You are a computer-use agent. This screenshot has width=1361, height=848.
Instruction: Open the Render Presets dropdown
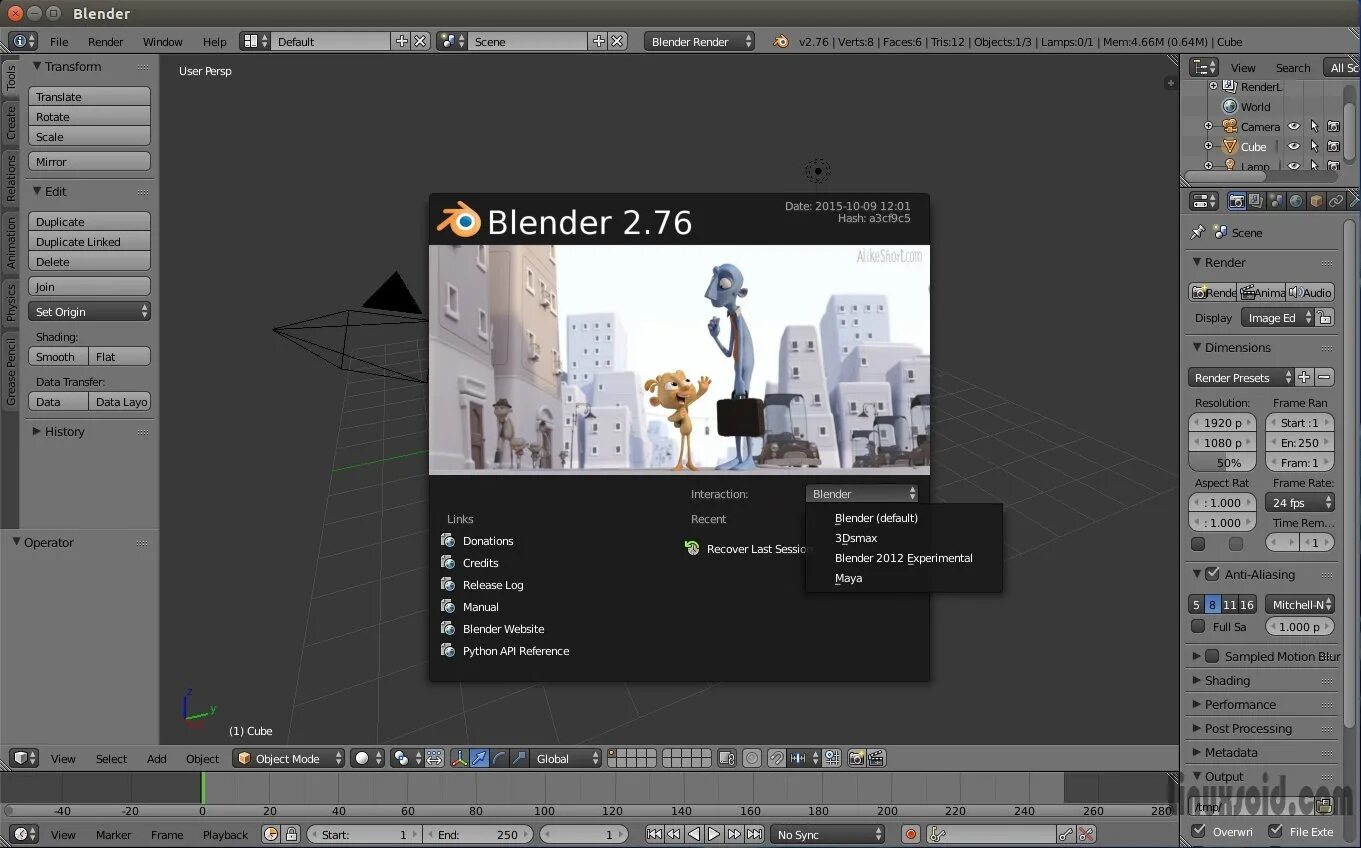[1240, 377]
